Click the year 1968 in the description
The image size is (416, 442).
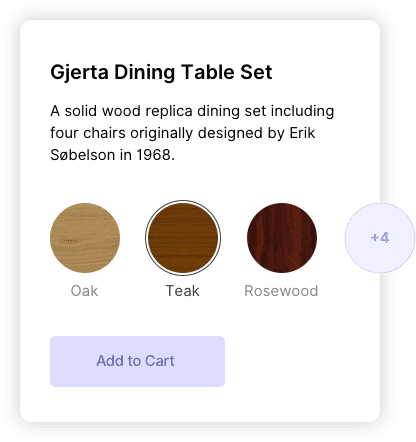(153, 155)
